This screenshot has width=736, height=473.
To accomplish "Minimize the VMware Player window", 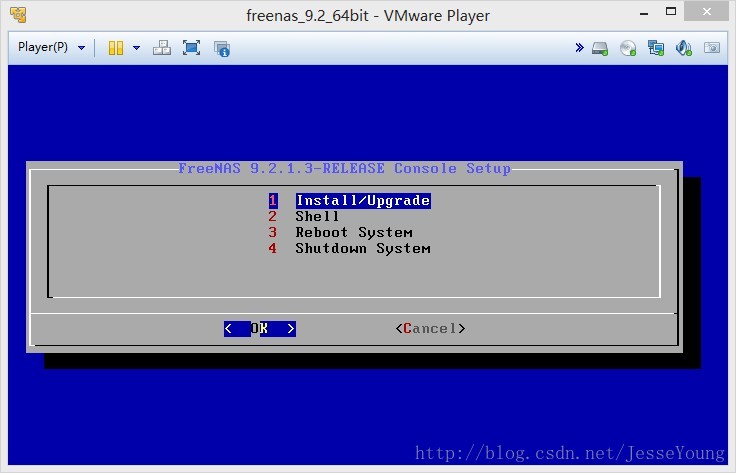I will (644, 12).
